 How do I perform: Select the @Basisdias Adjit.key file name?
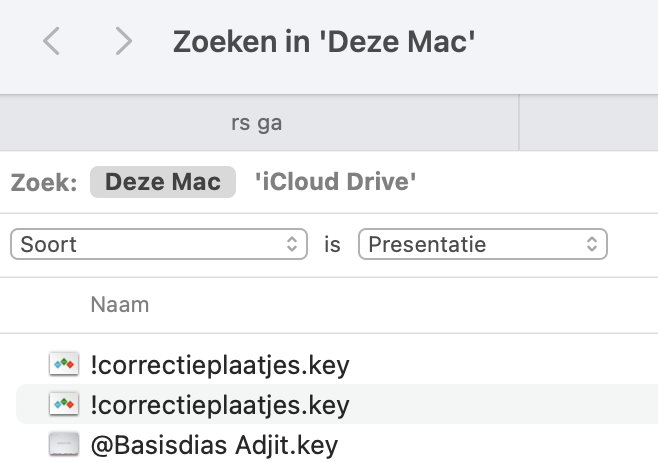[x=214, y=445]
